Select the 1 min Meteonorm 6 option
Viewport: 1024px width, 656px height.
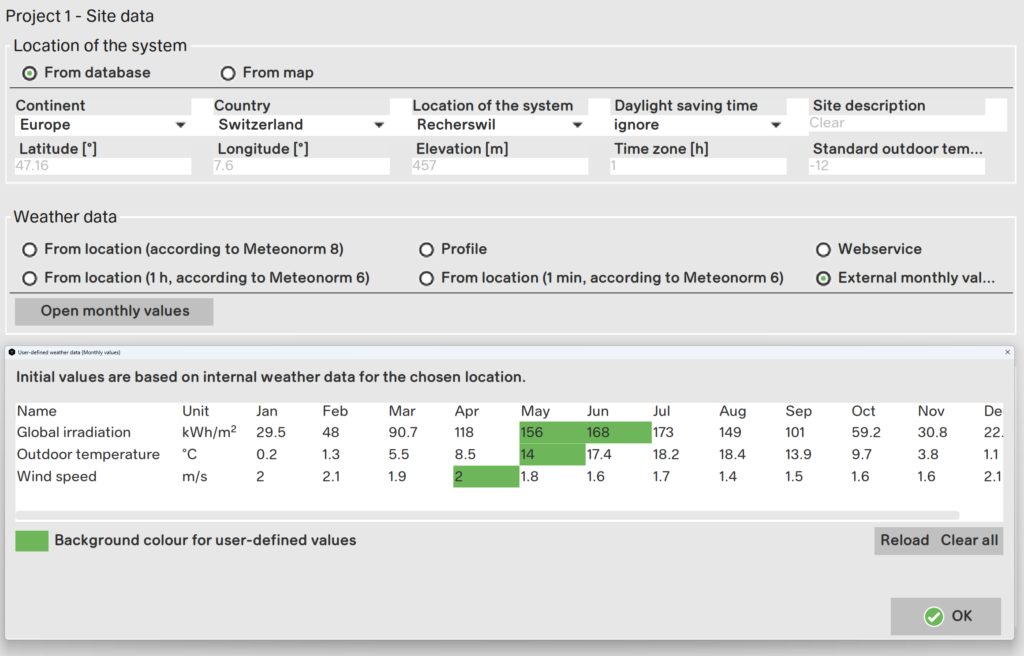(426, 278)
